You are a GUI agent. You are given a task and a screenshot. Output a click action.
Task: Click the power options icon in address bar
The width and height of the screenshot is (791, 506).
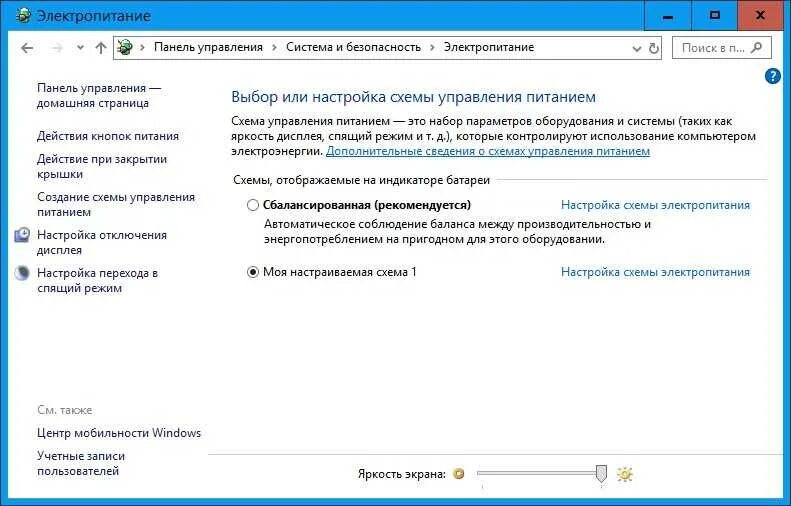(125, 47)
